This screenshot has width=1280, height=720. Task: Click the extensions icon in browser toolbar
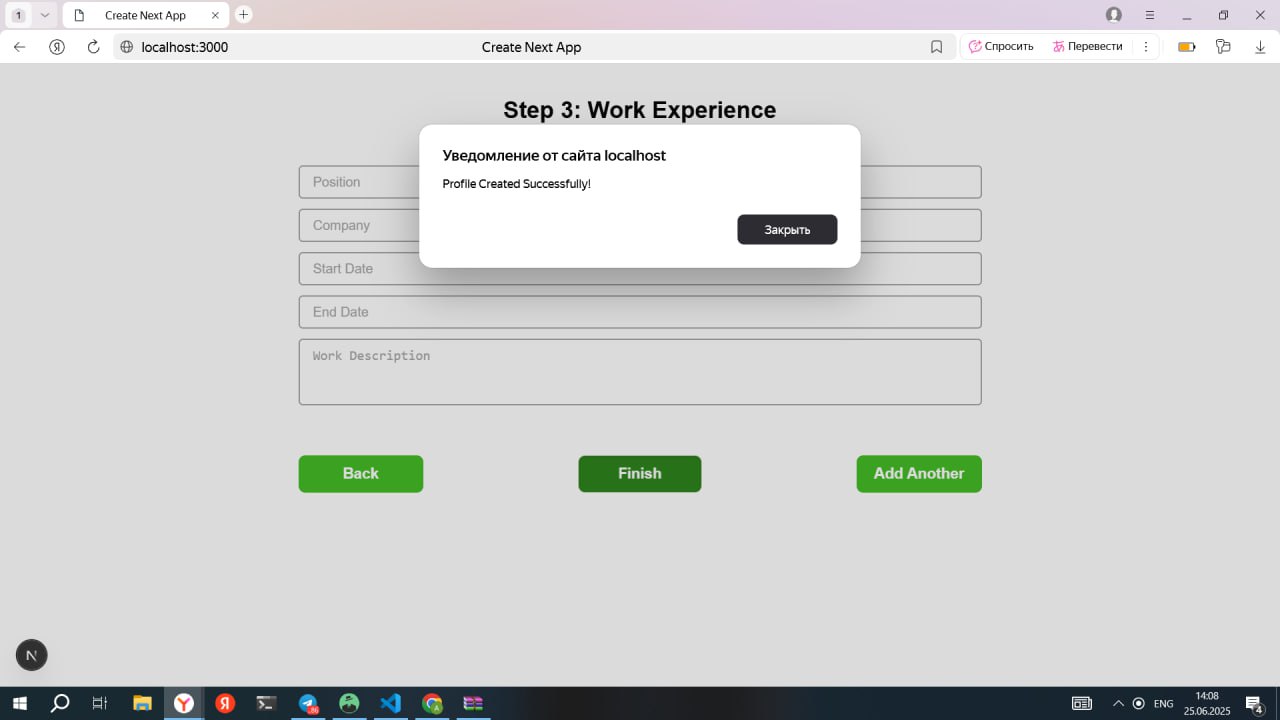[x=1223, y=46]
